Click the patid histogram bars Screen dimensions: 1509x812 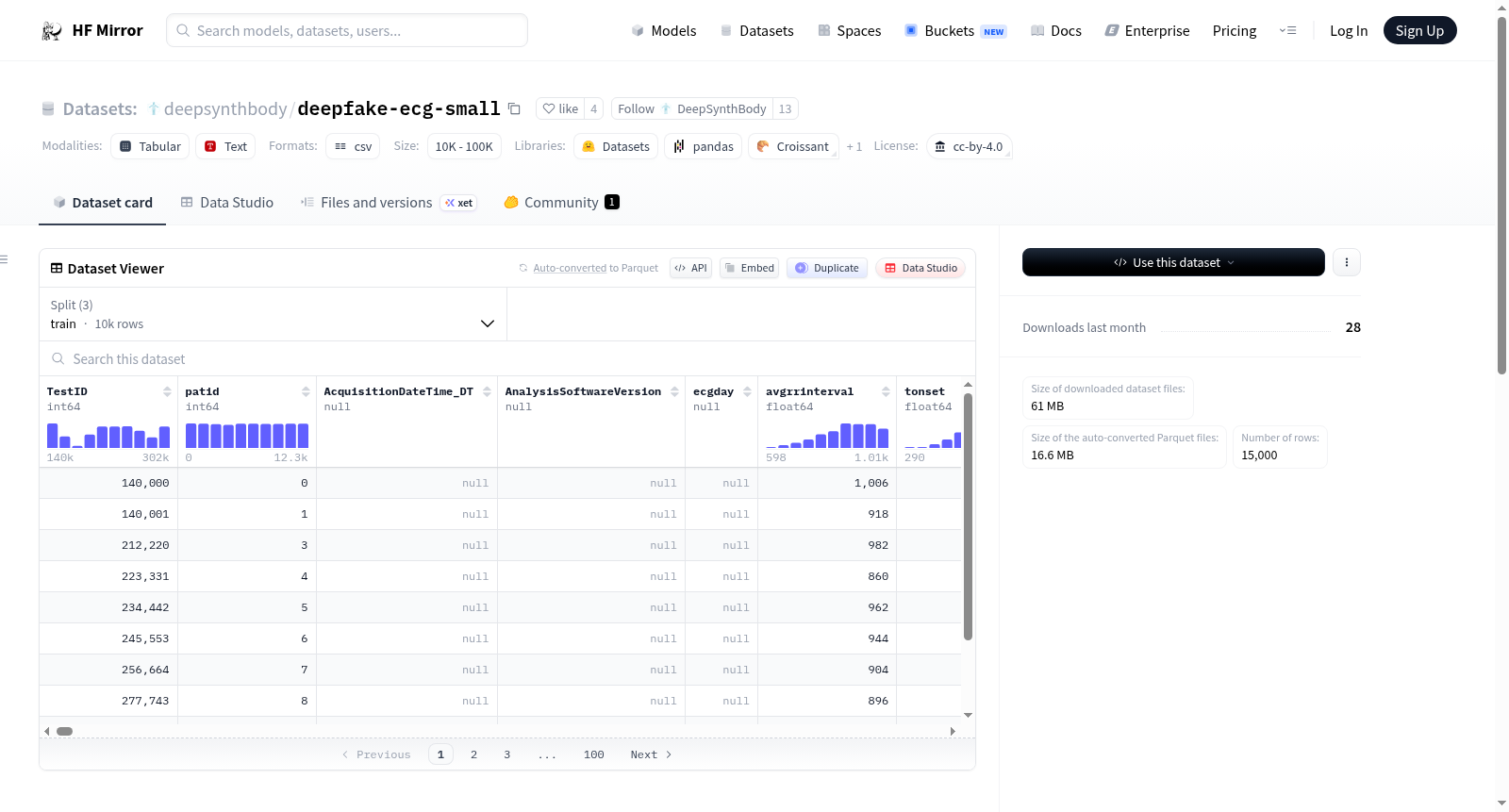pos(247,436)
